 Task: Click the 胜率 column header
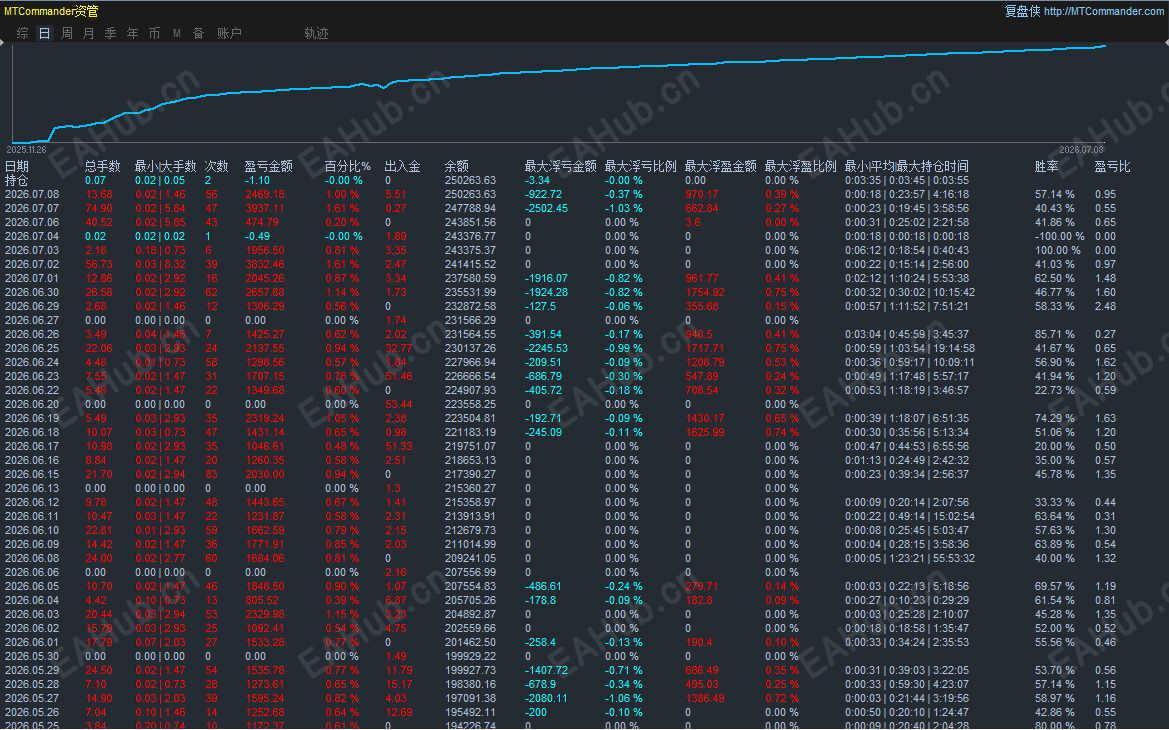point(1046,166)
